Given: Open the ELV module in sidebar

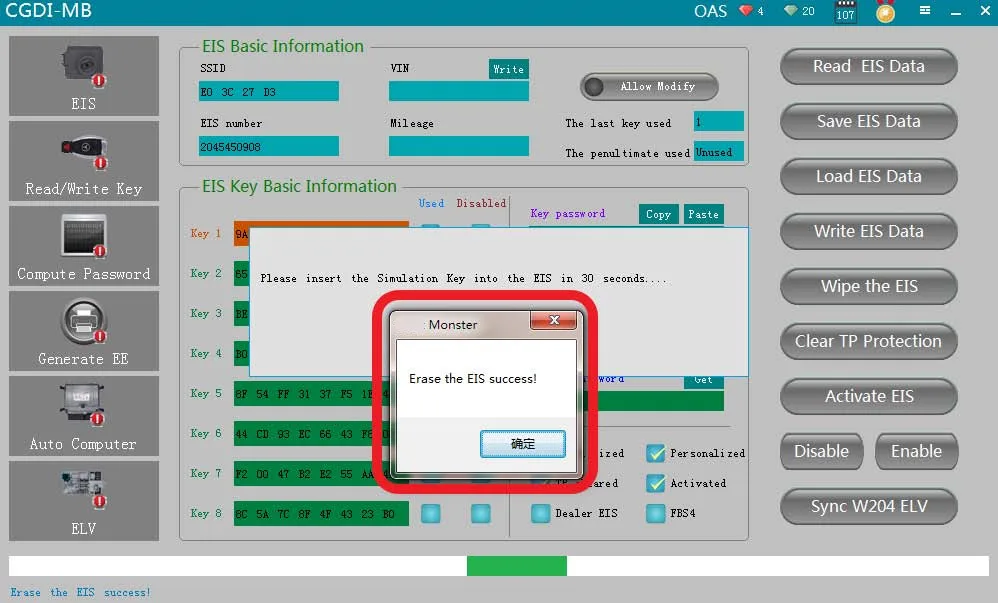Looking at the screenshot, I should click(x=83, y=501).
